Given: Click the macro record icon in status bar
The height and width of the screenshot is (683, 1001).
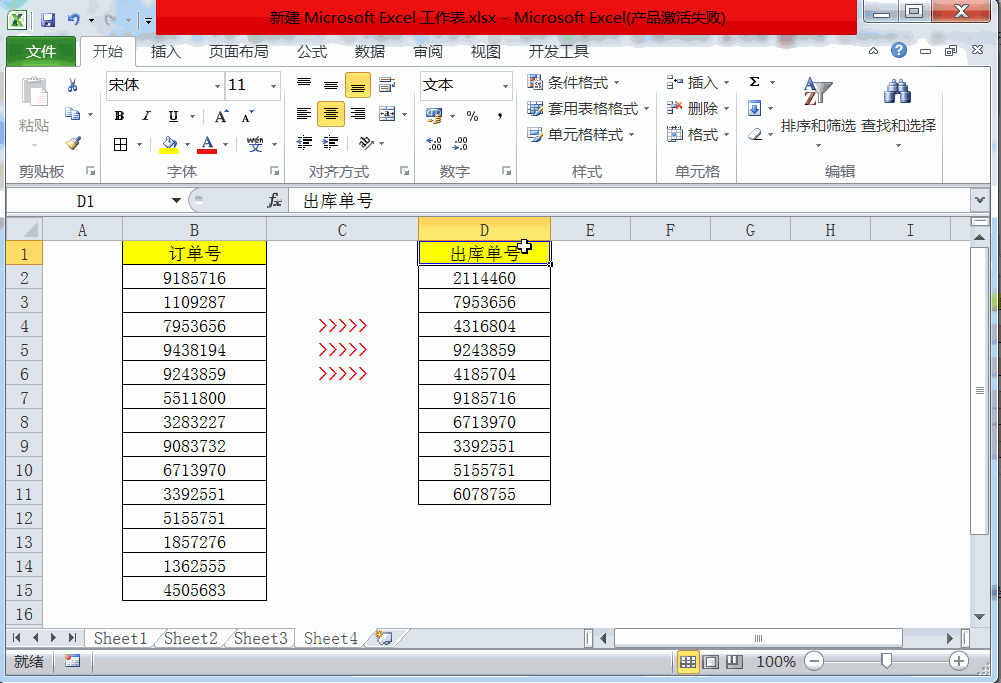Looking at the screenshot, I should (72, 661).
